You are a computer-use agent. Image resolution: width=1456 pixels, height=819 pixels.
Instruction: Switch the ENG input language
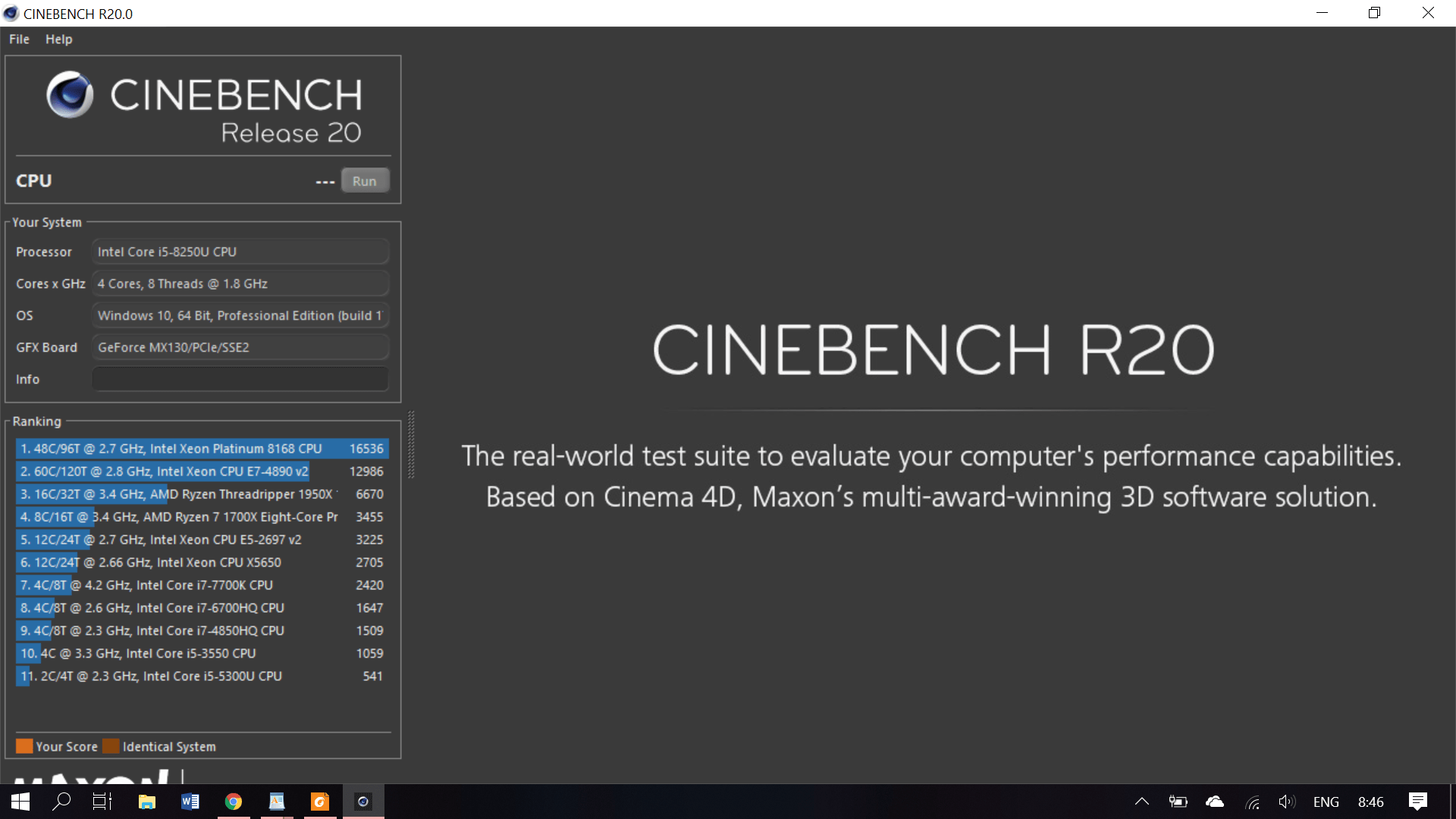pos(1326,802)
